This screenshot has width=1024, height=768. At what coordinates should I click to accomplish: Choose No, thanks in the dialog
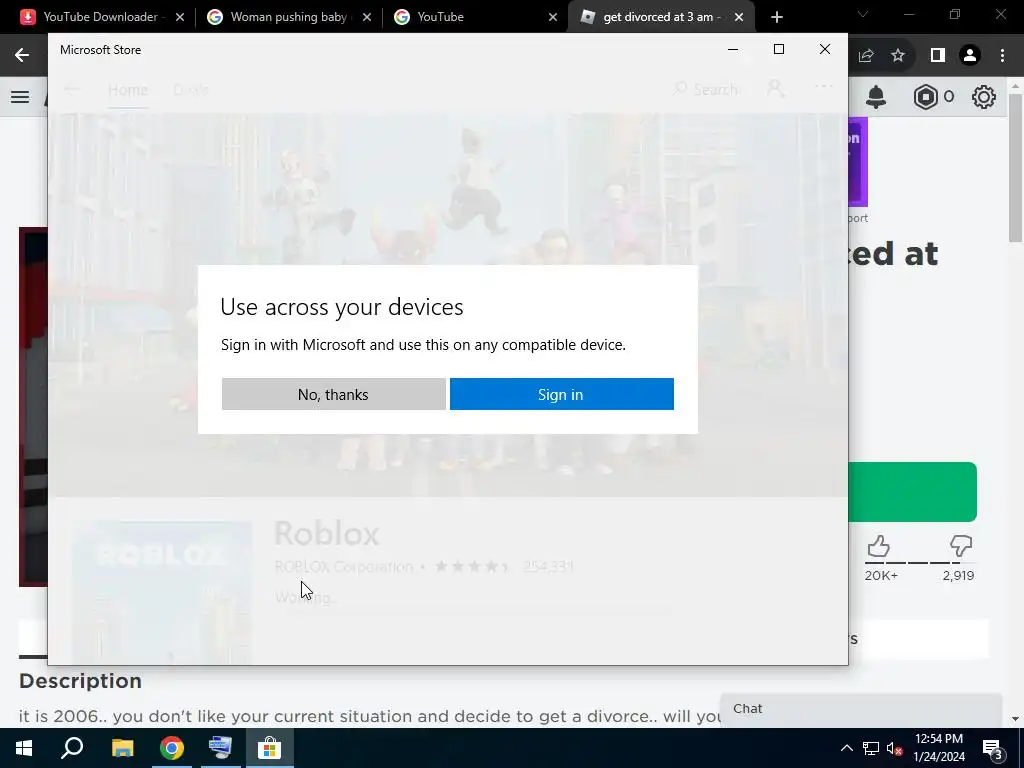(334, 394)
